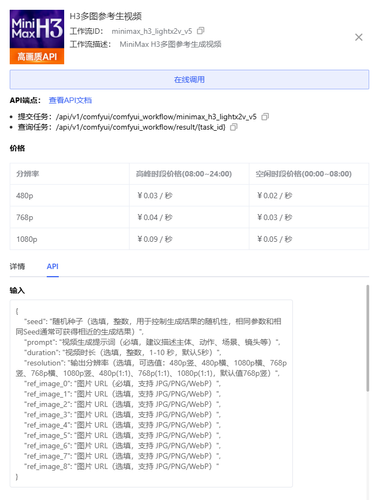Copy the workflow ID minimax_h3_lightx2v_v5
The height and width of the screenshot is (500, 380).
(x=200, y=31)
